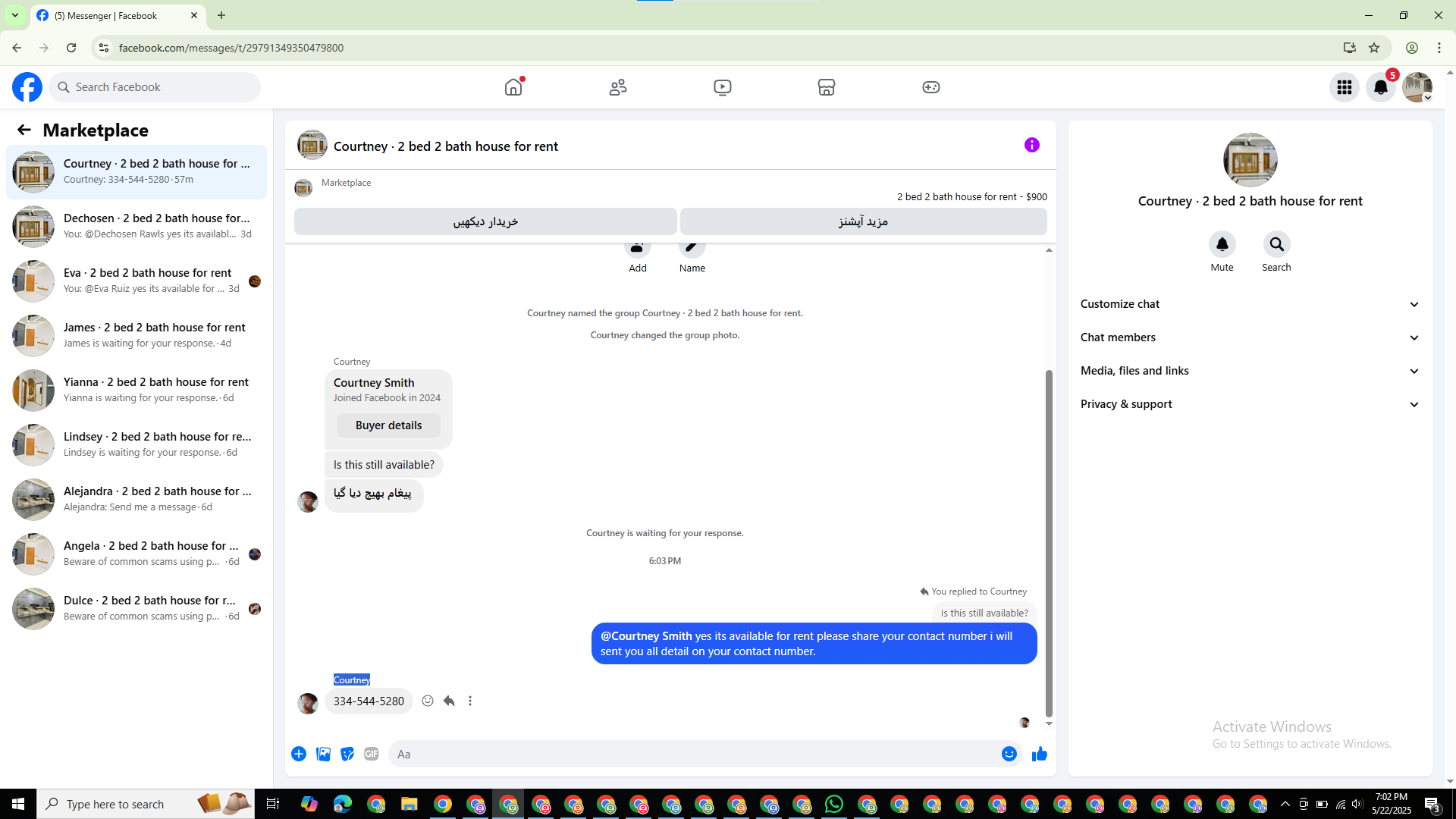Open the Watch video icon
This screenshot has width=1456, height=819.
(x=723, y=87)
